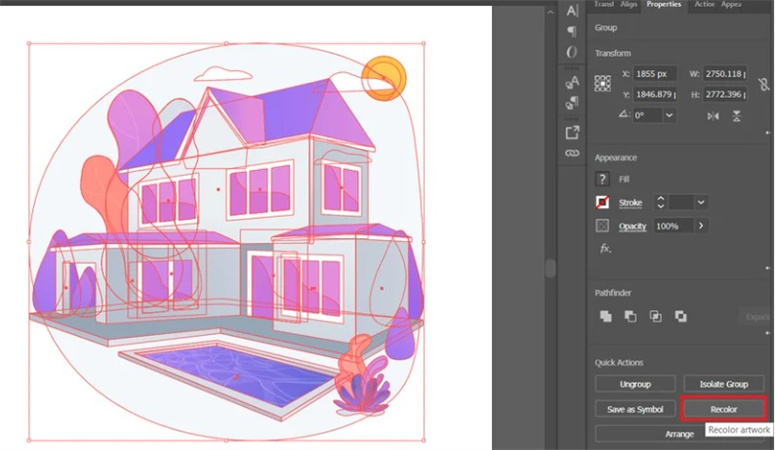The image size is (775, 450).
Task: Show more Transform options
Action: (768, 133)
